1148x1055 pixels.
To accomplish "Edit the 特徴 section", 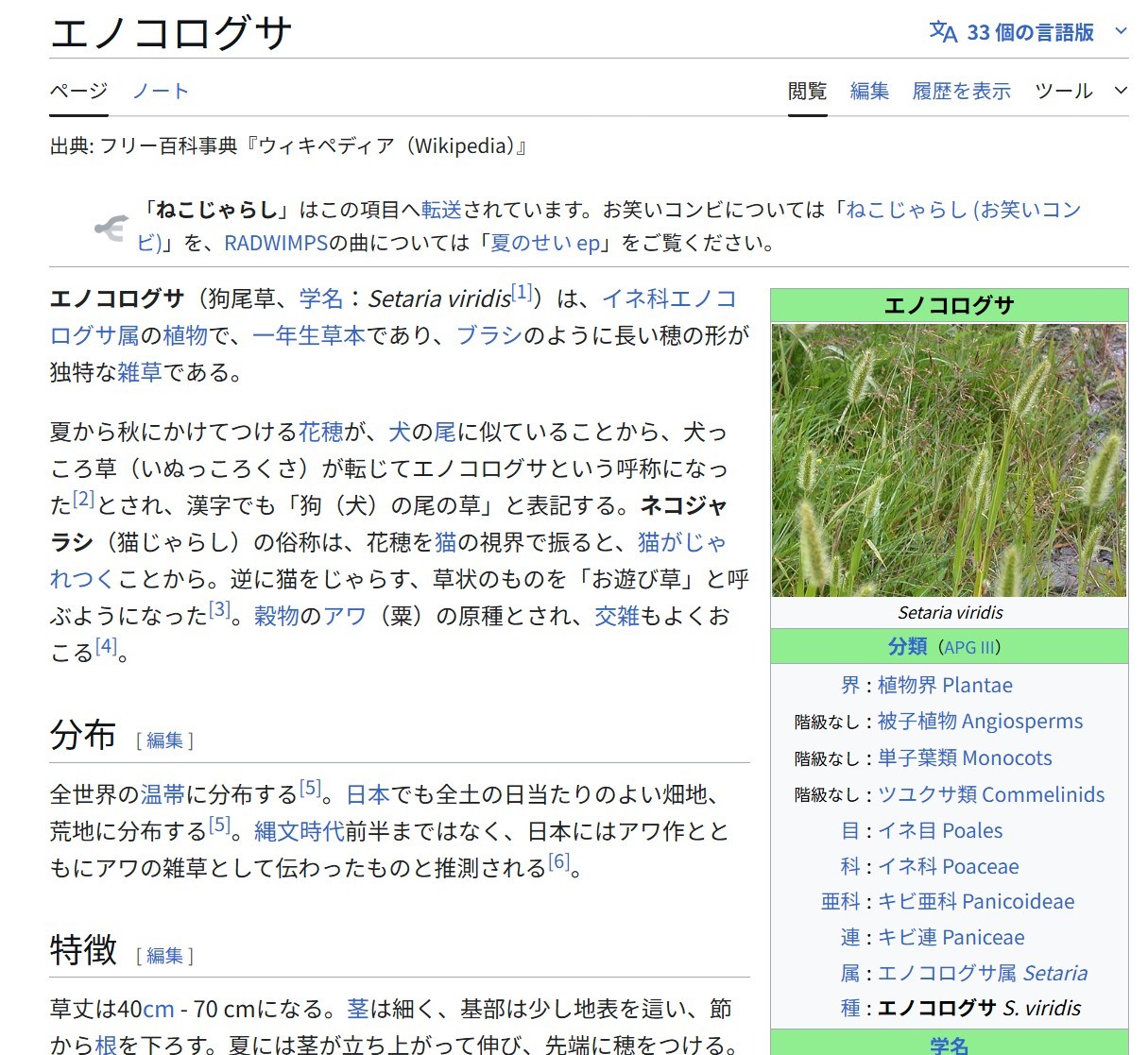I will (164, 956).
